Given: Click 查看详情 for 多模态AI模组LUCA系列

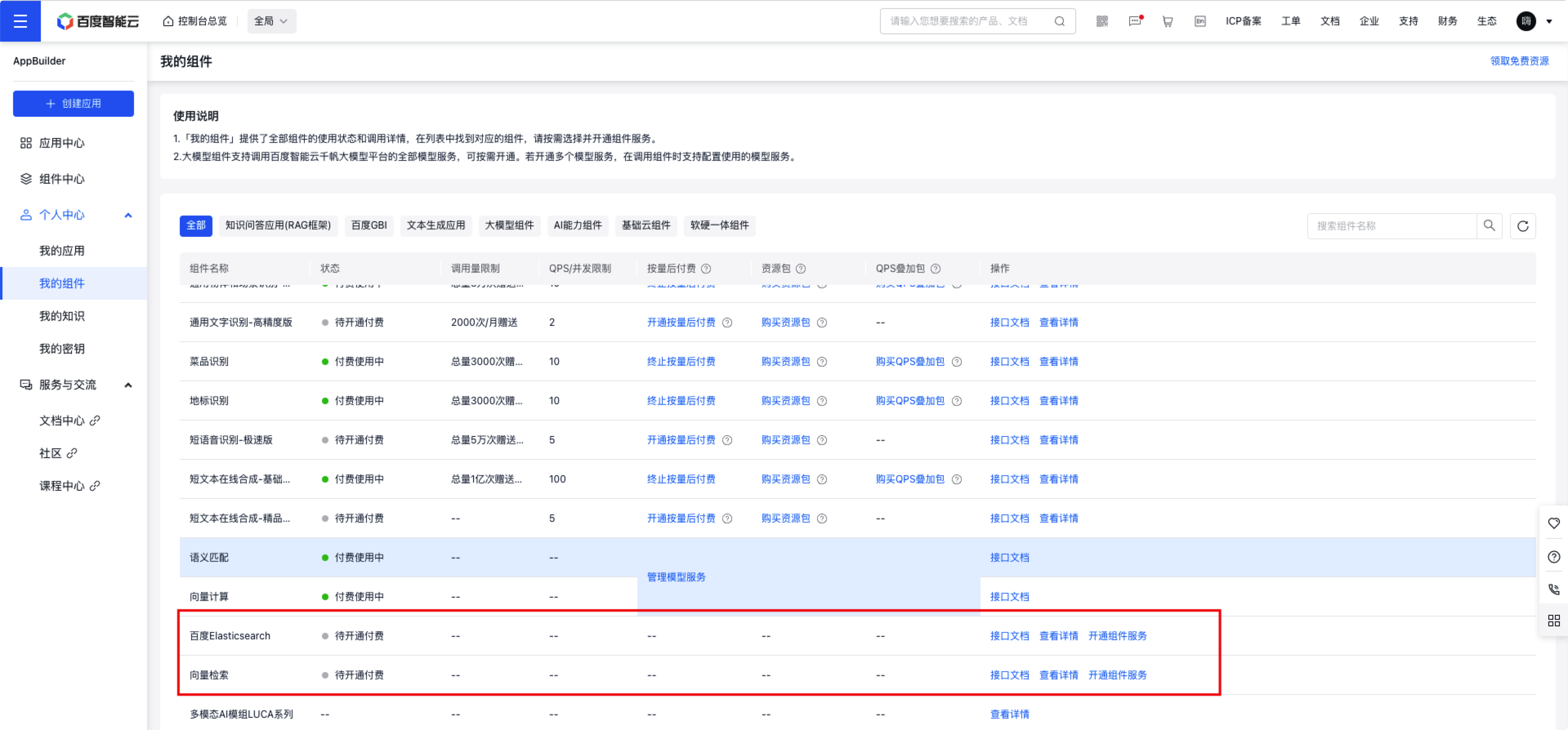Looking at the screenshot, I should pyautogui.click(x=1010, y=714).
